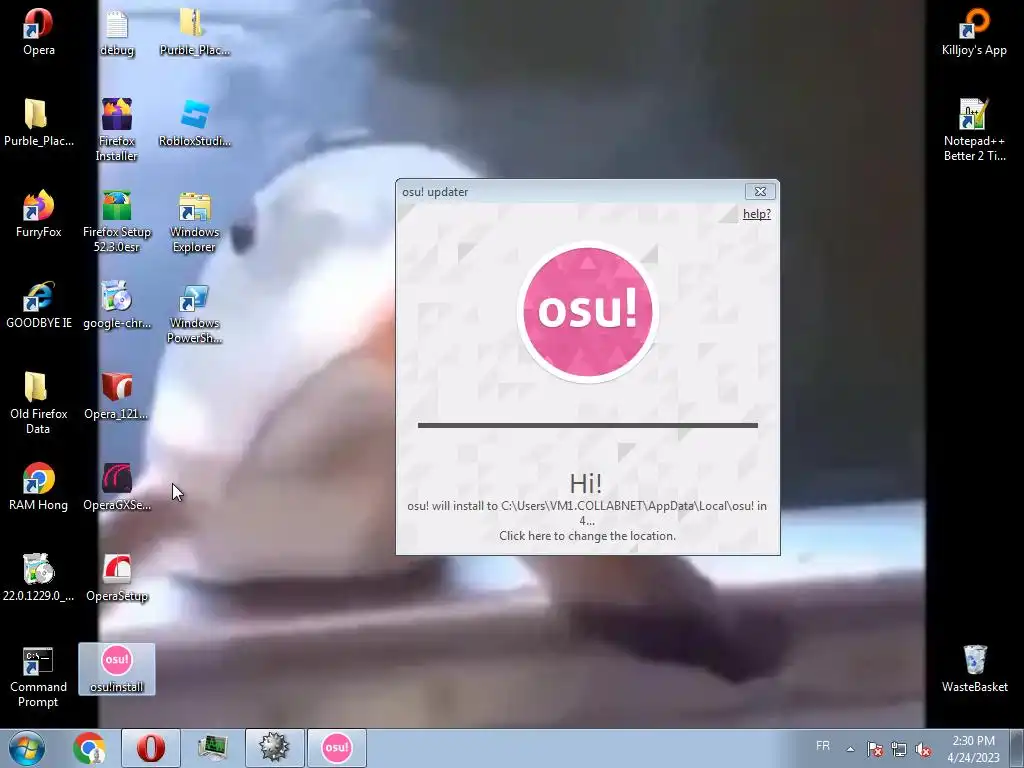Open the FurryFox shortcut

39,214
